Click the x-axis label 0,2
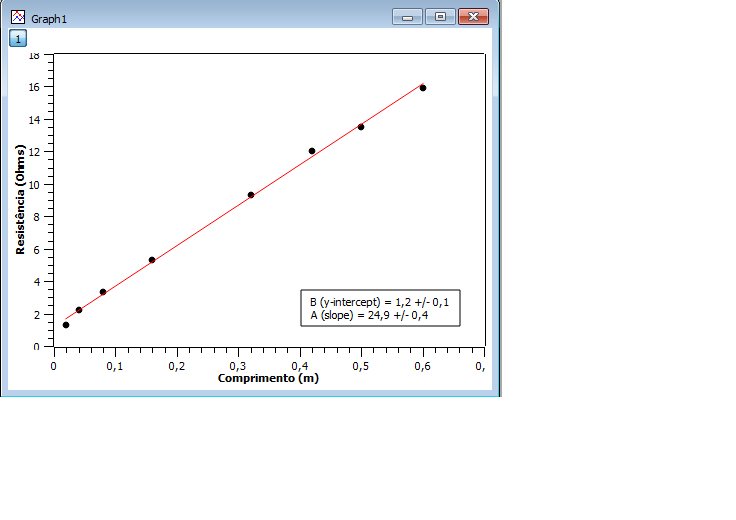The height and width of the screenshot is (520, 736). tap(177, 366)
